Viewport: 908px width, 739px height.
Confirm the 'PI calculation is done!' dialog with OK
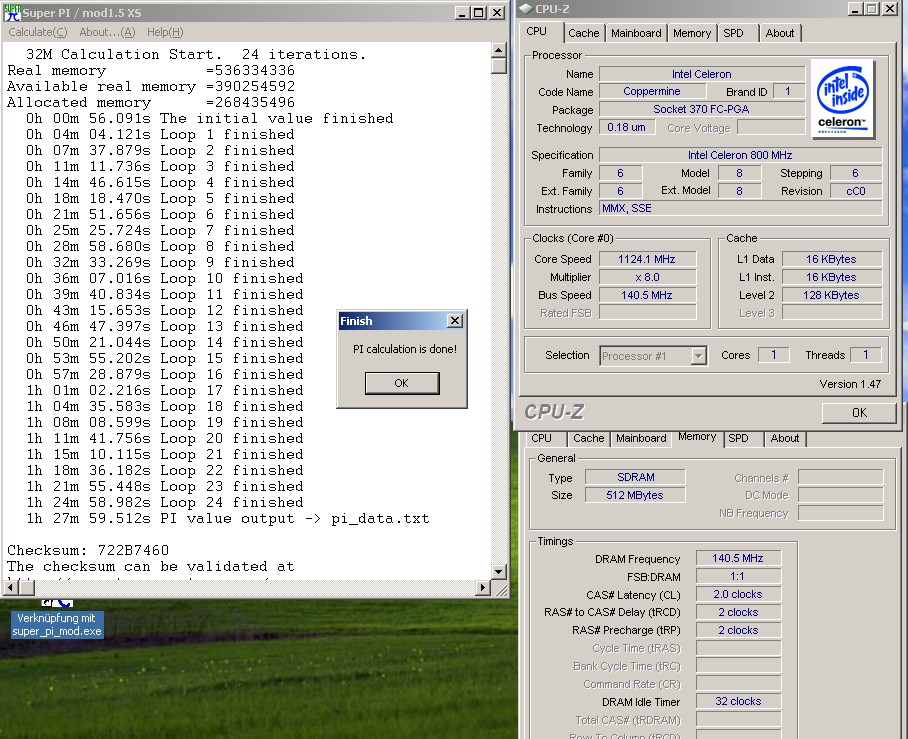click(x=402, y=383)
